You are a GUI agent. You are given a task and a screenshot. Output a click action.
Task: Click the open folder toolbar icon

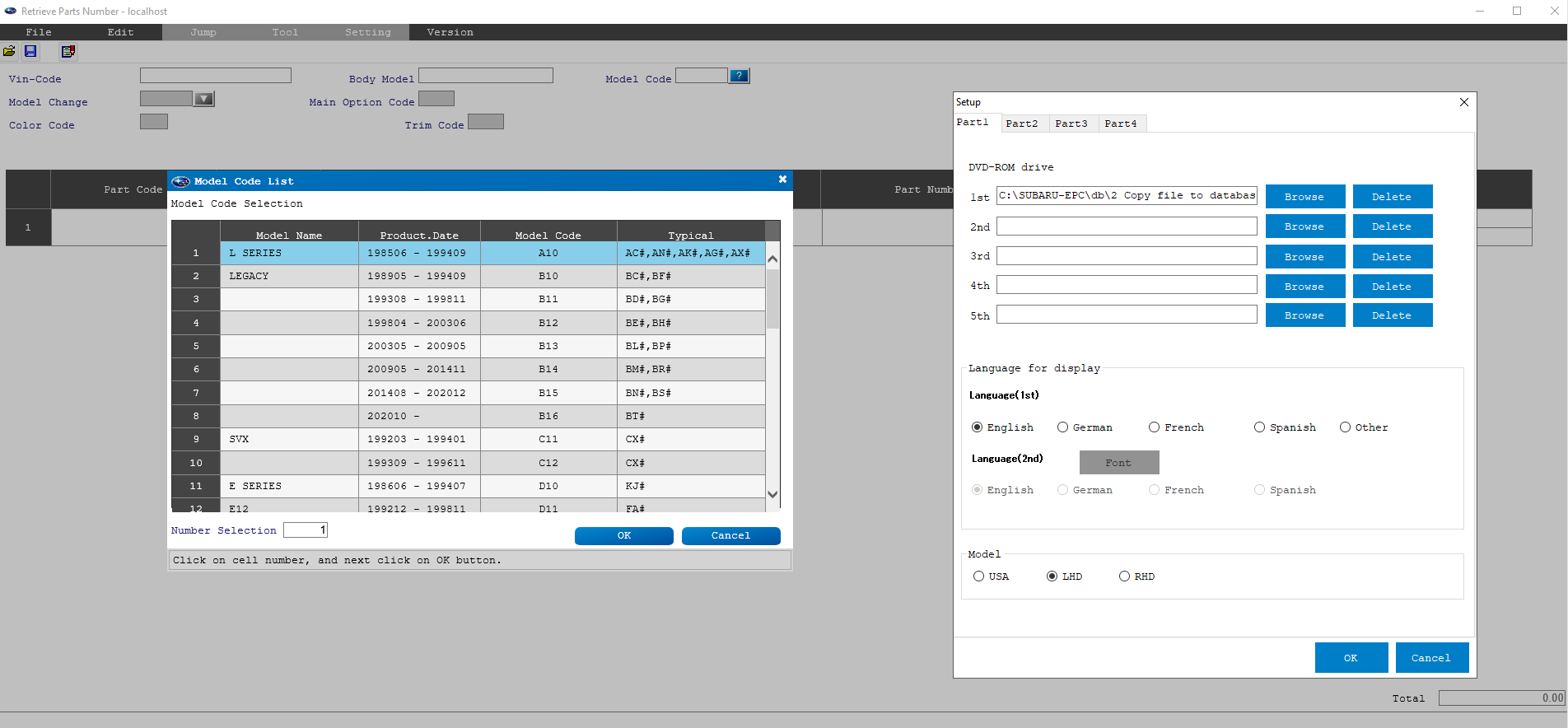pos(9,51)
